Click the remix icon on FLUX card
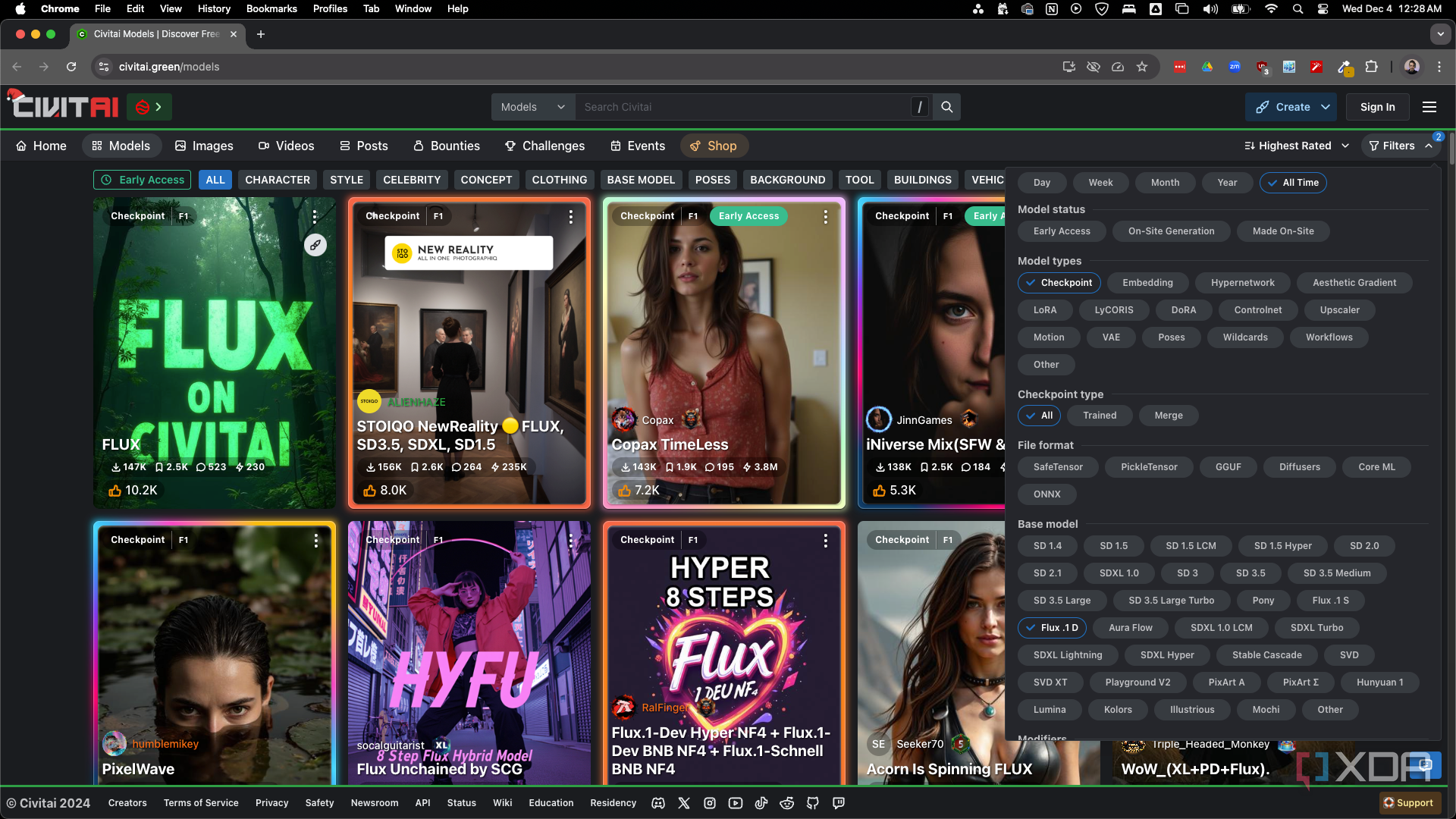This screenshot has width=1456, height=819. pos(315,245)
